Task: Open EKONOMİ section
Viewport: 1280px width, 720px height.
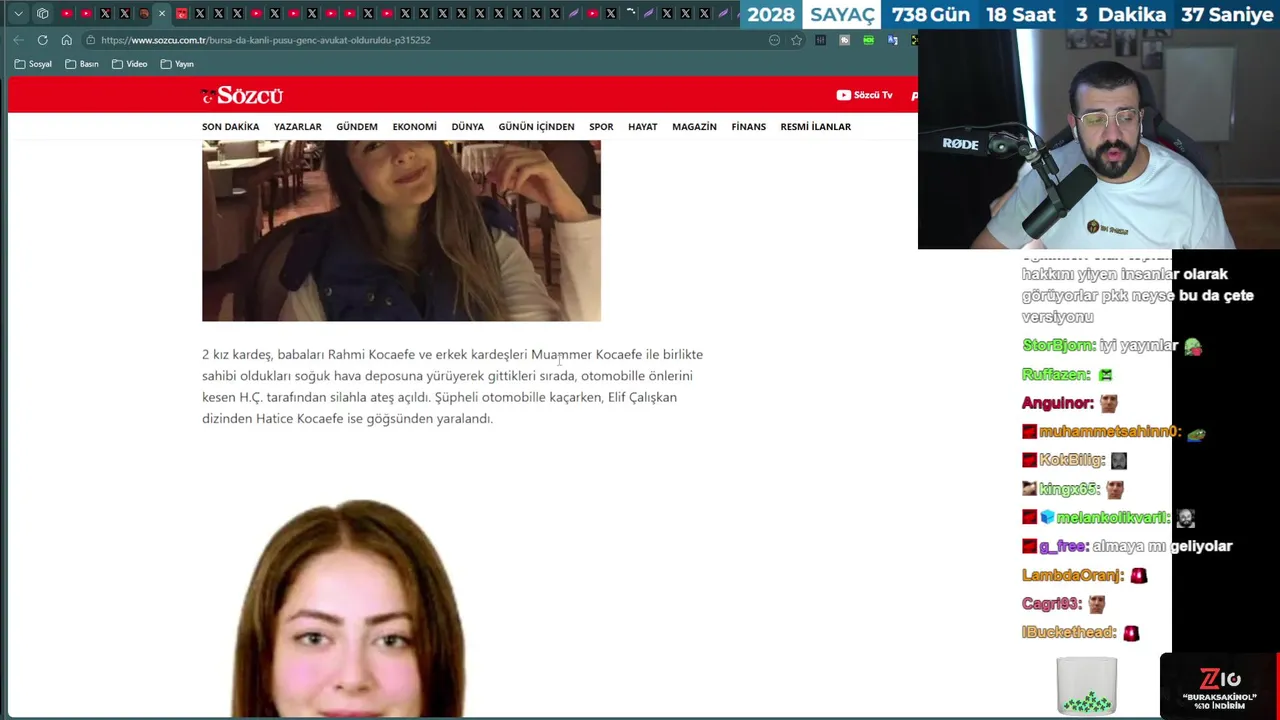Action: [x=414, y=127]
